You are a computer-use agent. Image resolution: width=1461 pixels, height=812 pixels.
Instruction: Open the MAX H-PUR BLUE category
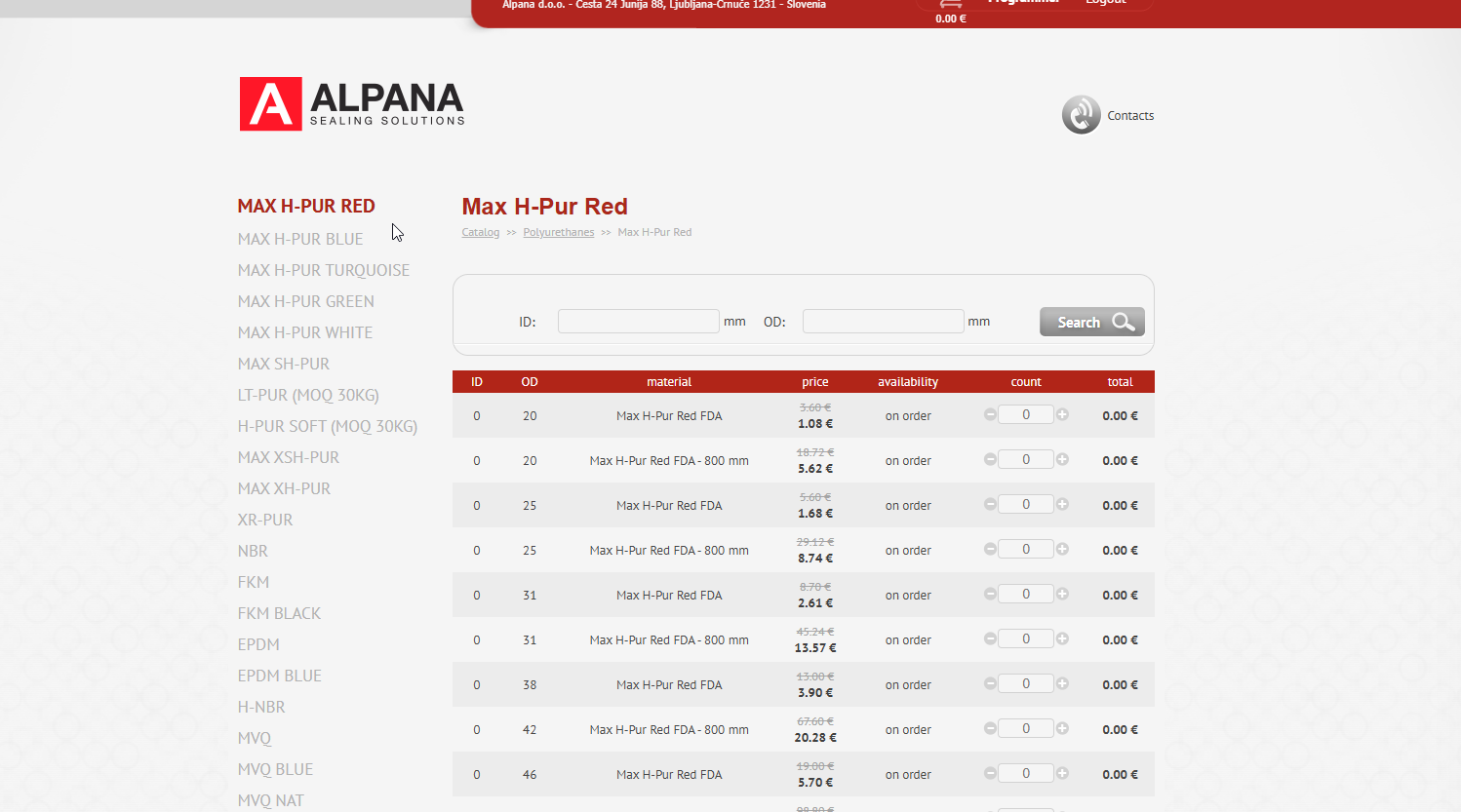(300, 239)
